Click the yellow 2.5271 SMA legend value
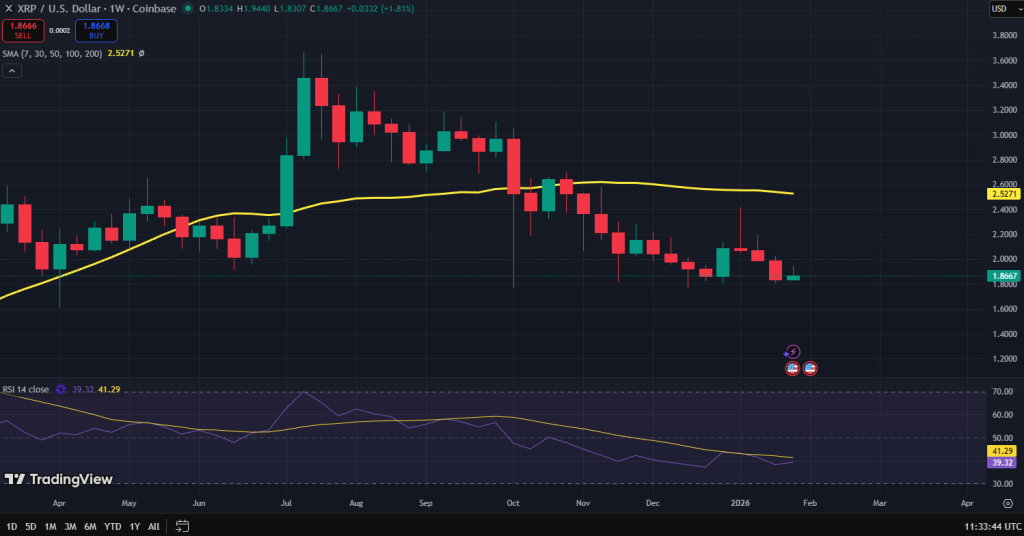 [x=120, y=54]
